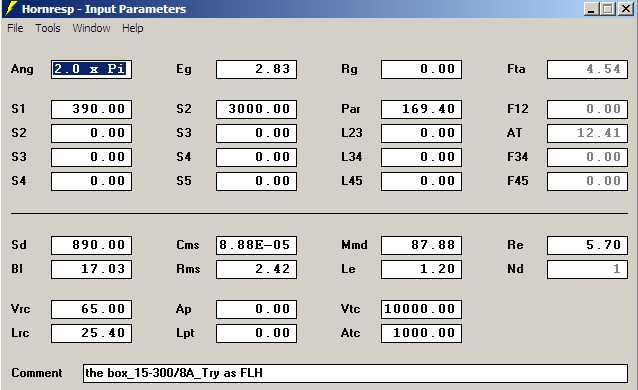The image size is (638, 390).
Task: Click the S4 field in the L45 row
Action: (x=92, y=181)
